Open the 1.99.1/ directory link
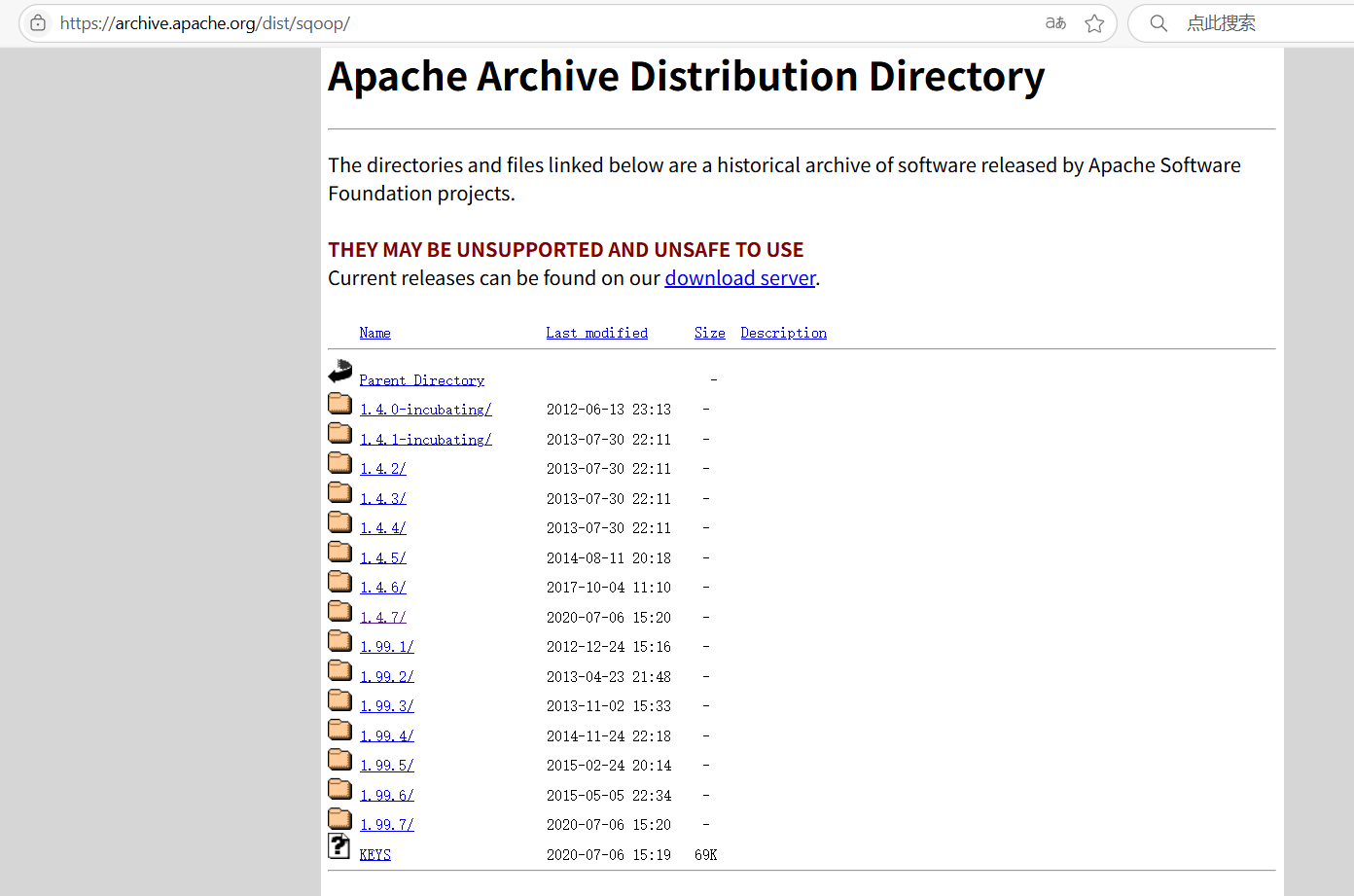Viewport: 1354px width, 896px height. click(x=386, y=647)
